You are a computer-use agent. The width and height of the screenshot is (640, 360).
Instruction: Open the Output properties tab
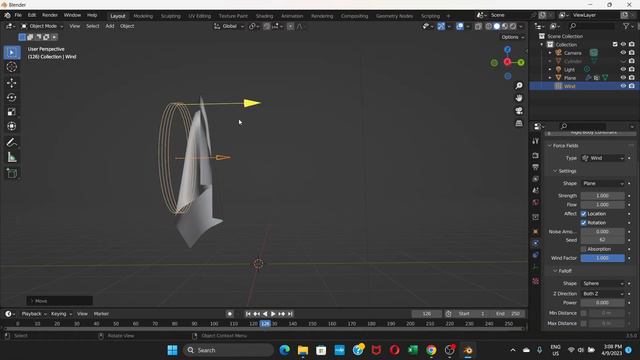click(x=536, y=167)
